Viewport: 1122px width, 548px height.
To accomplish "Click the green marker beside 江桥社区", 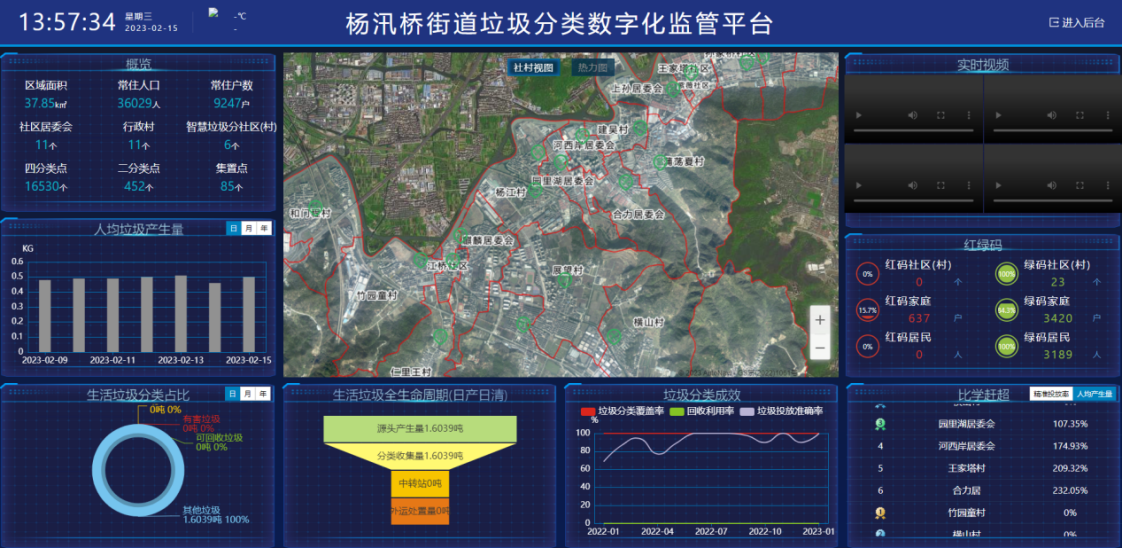I will pos(419,260).
